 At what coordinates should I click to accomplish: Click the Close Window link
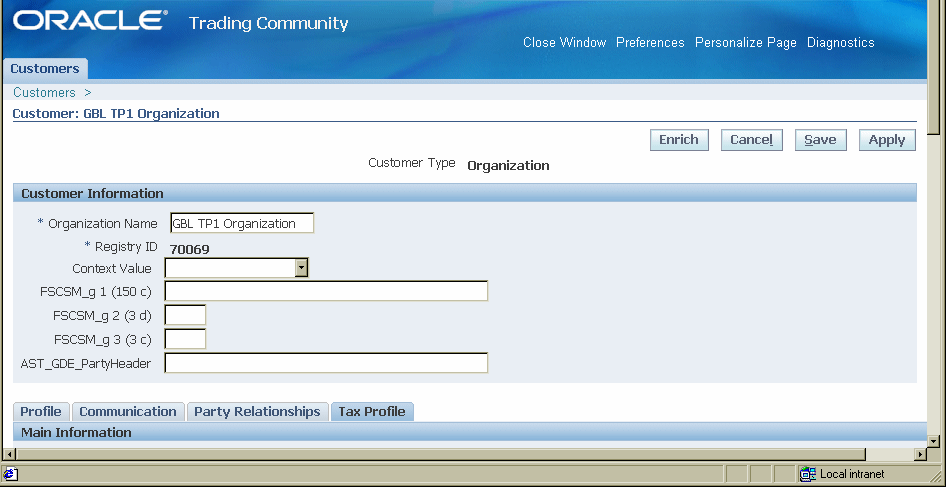(565, 43)
